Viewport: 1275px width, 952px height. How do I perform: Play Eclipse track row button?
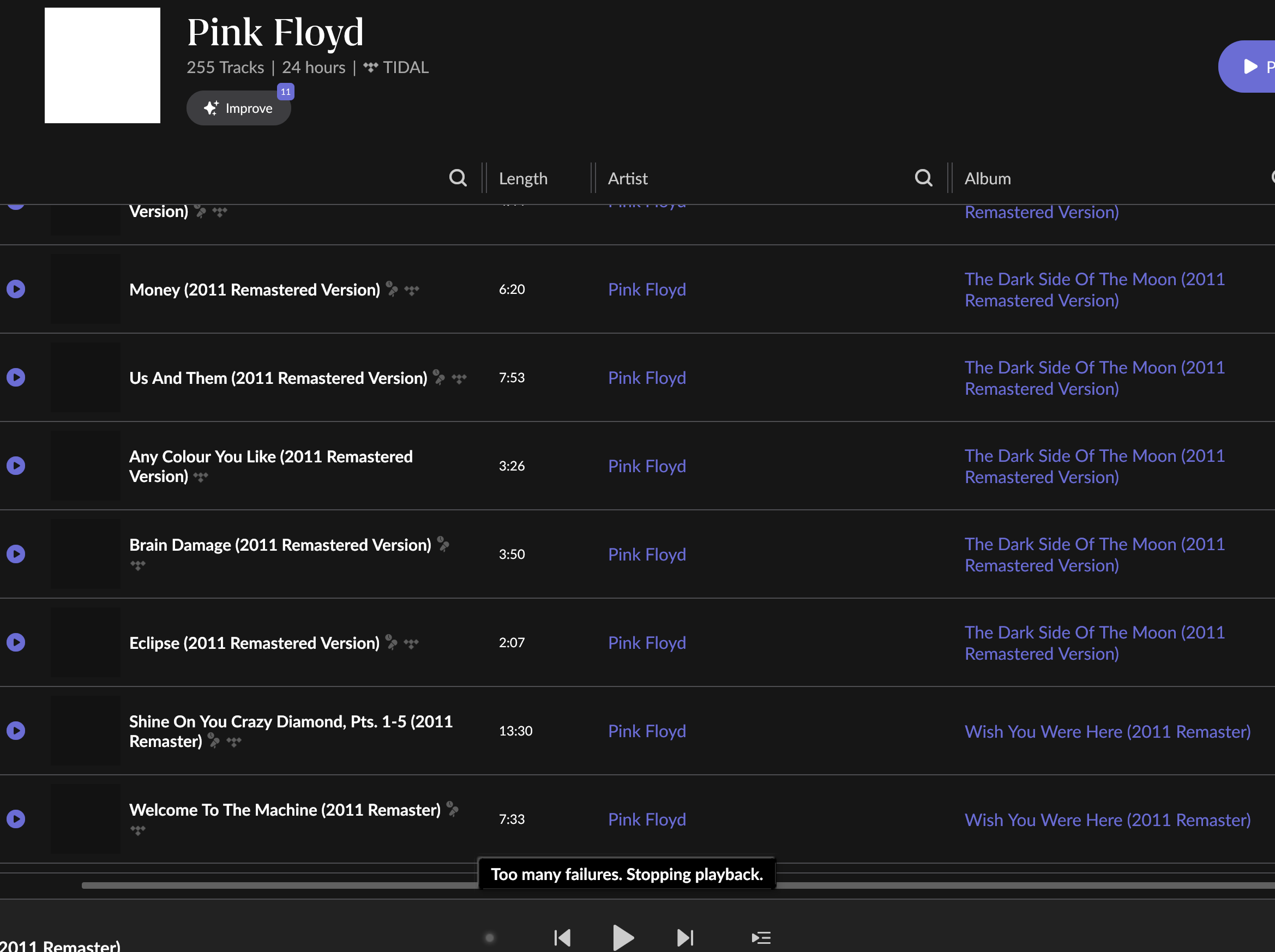pos(16,642)
